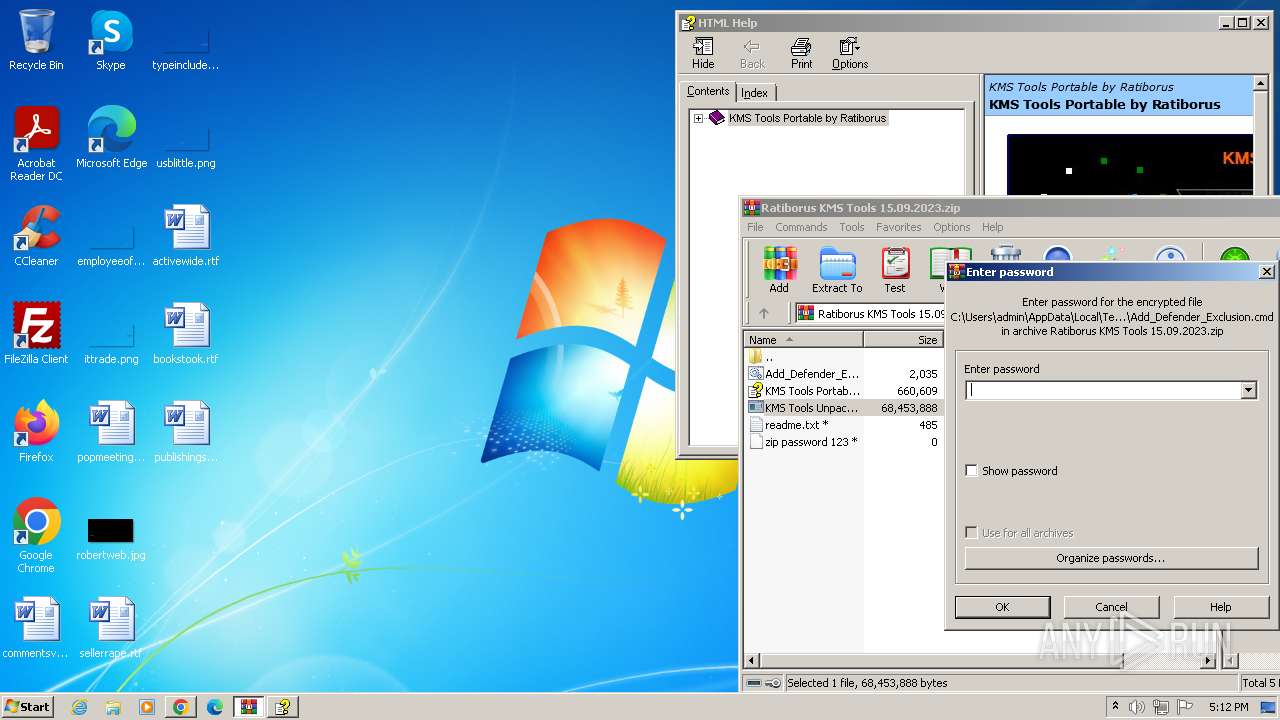Click Cancel in the Enter password dialog
The image size is (1280, 720).
tap(1111, 607)
